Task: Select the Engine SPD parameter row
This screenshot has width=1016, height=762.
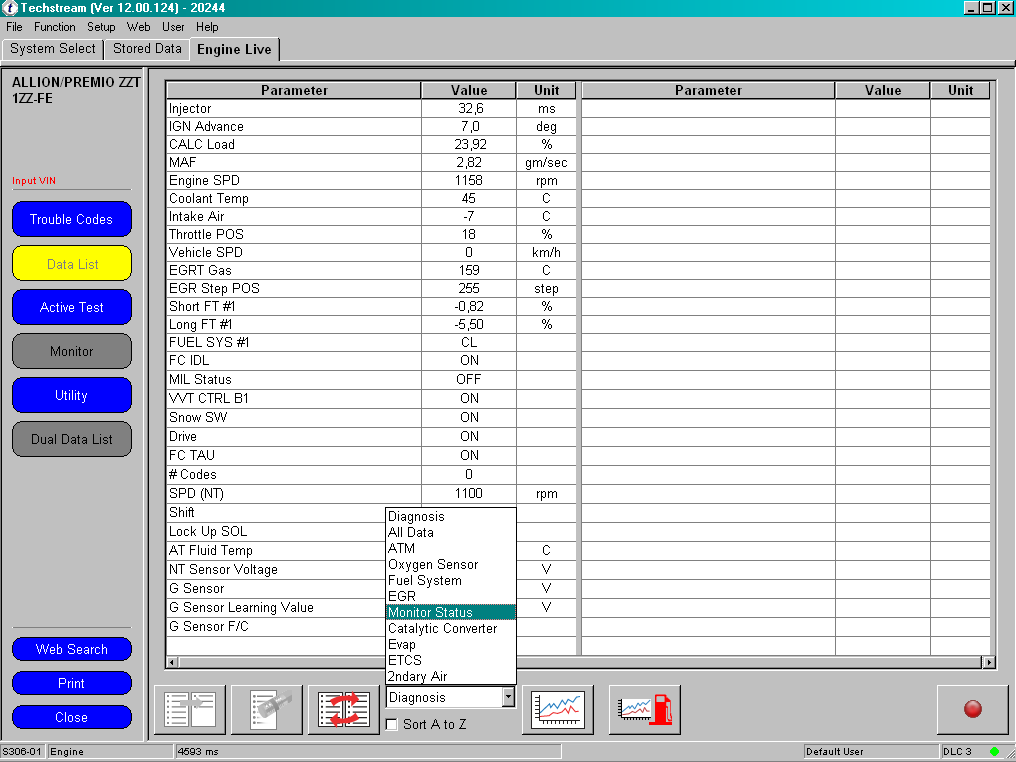Action: point(293,181)
